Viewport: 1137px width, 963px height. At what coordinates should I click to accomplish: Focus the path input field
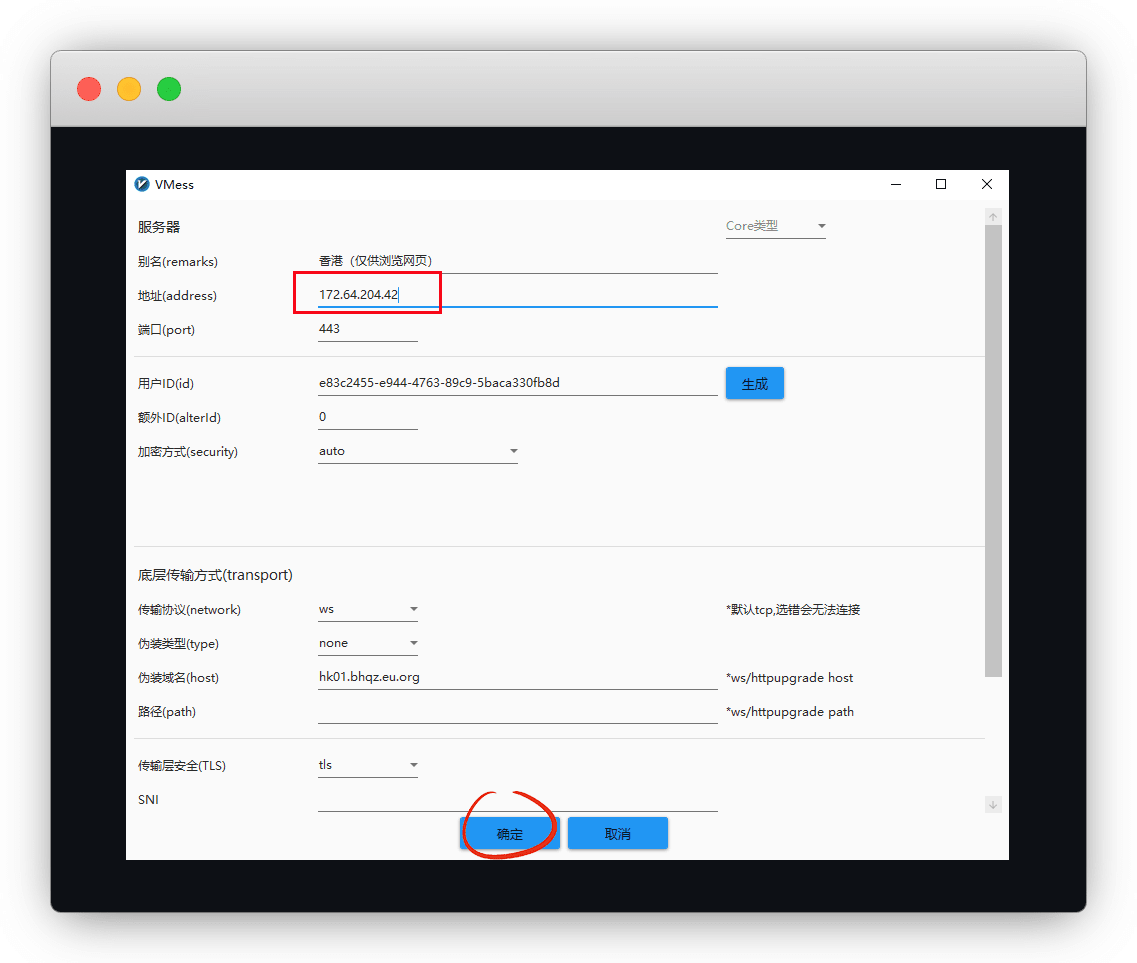pyautogui.click(x=517, y=712)
